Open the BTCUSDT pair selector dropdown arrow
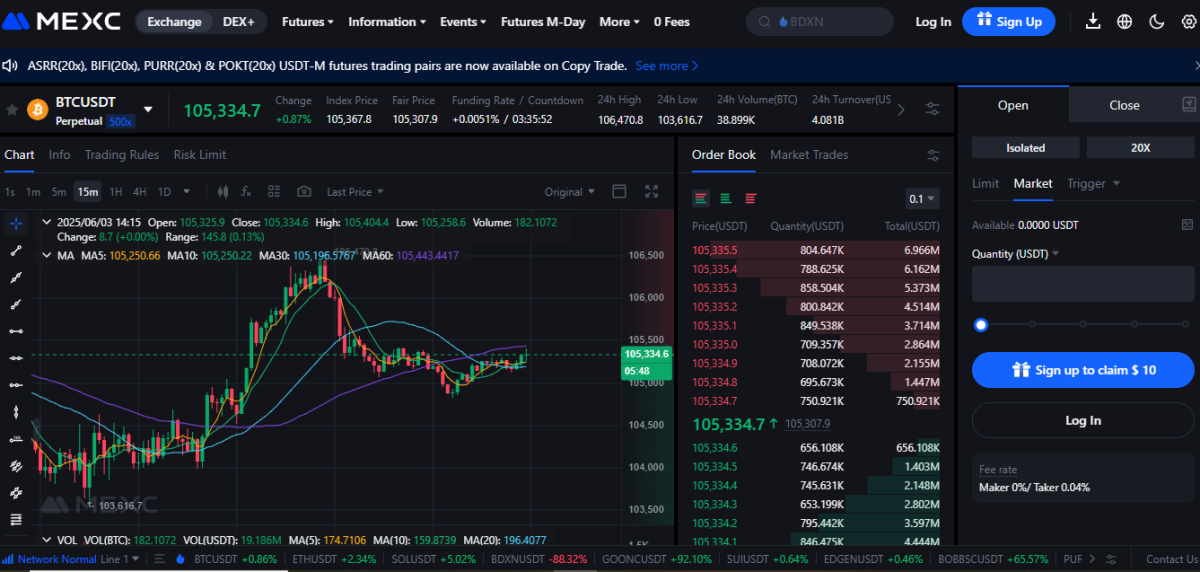 [x=148, y=109]
